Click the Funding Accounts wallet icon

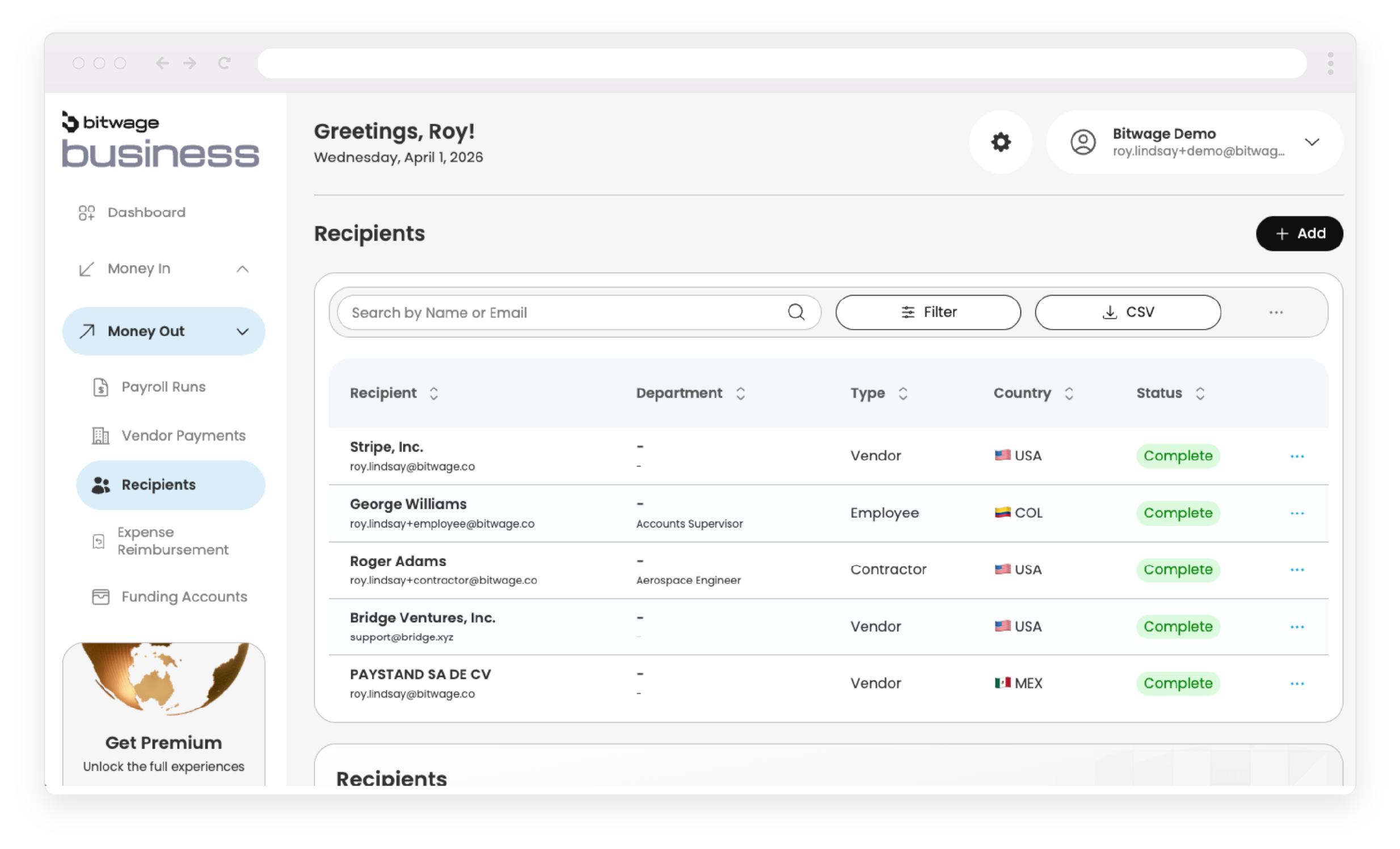[x=100, y=597]
